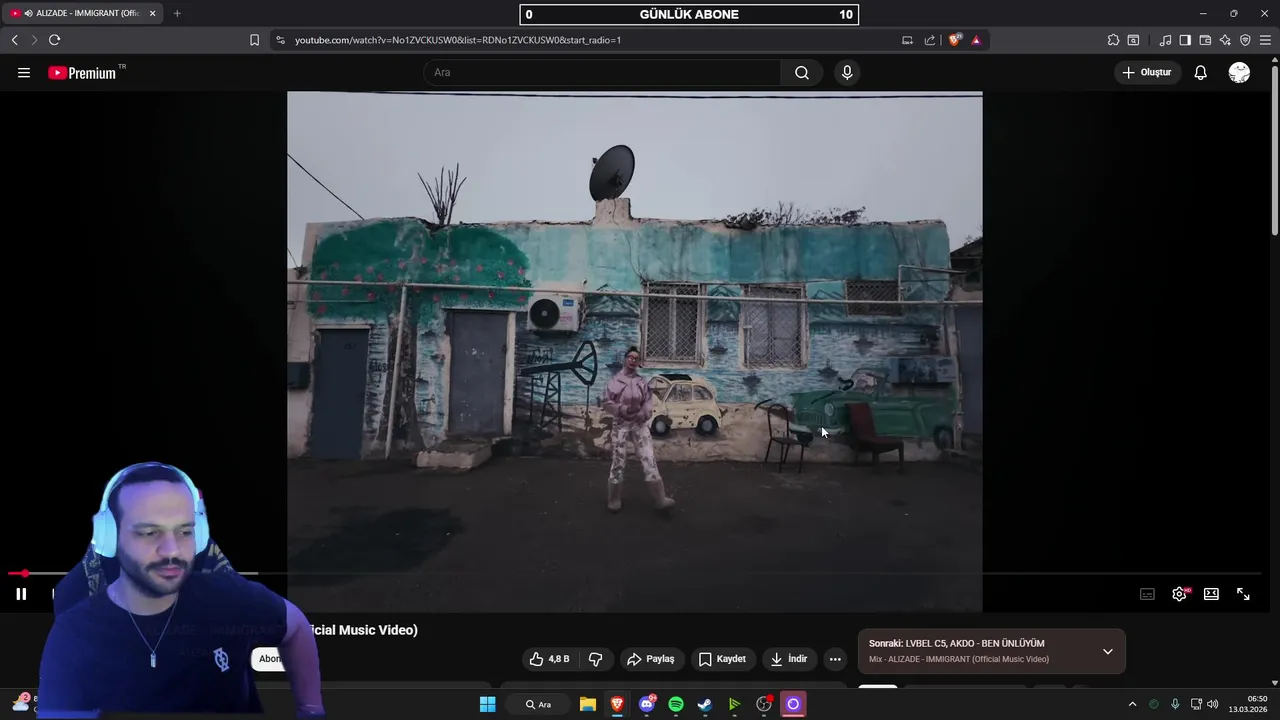Screen dimensions: 1280x720
Task: Open Discord from the taskbar
Action: [x=647, y=704]
